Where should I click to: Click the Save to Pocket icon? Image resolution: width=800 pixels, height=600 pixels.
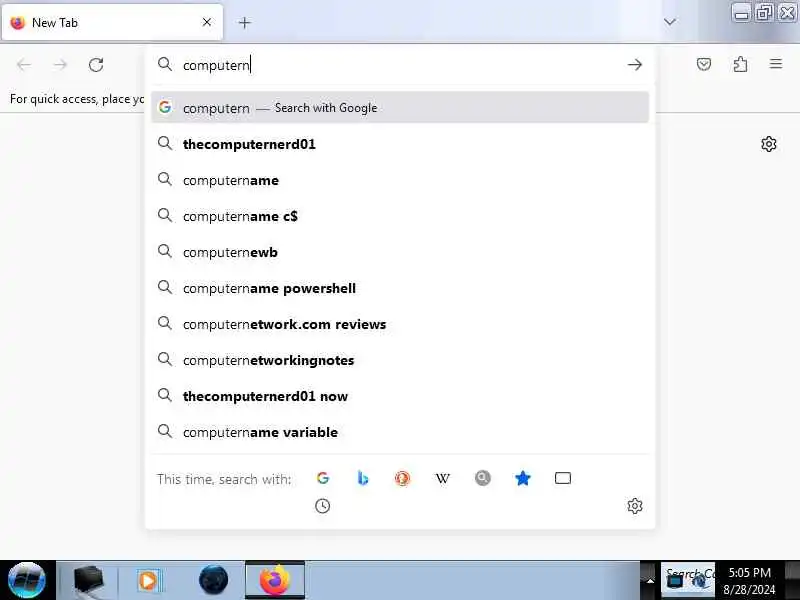click(x=704, y=64)
